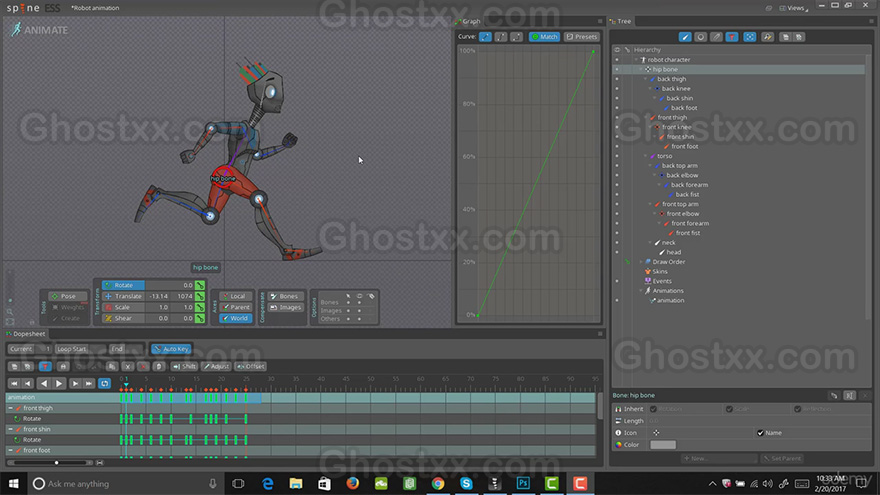
Task: Select the Rotate transform tool
Action: (x=123, y=285)
